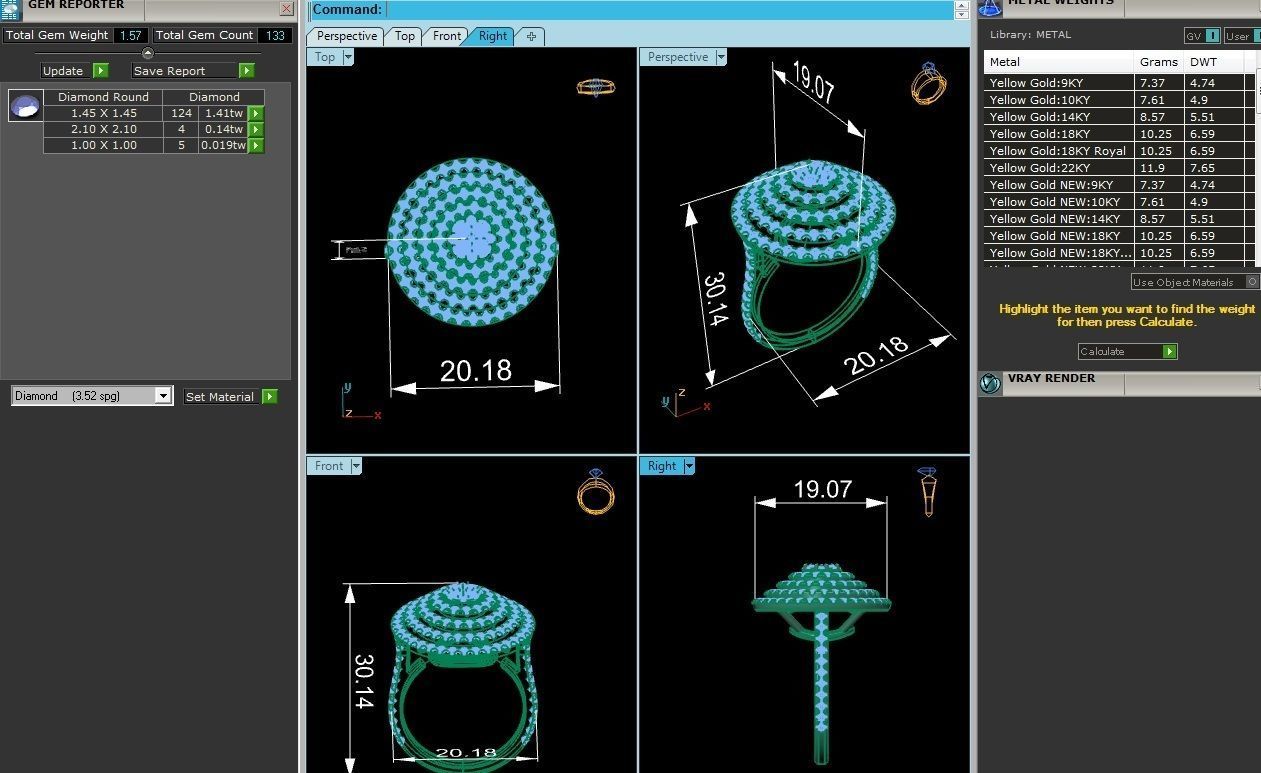This screenshot has width=1261, height=773.
Task: Click the green arrow beside Update
Action: click(101, 71)
